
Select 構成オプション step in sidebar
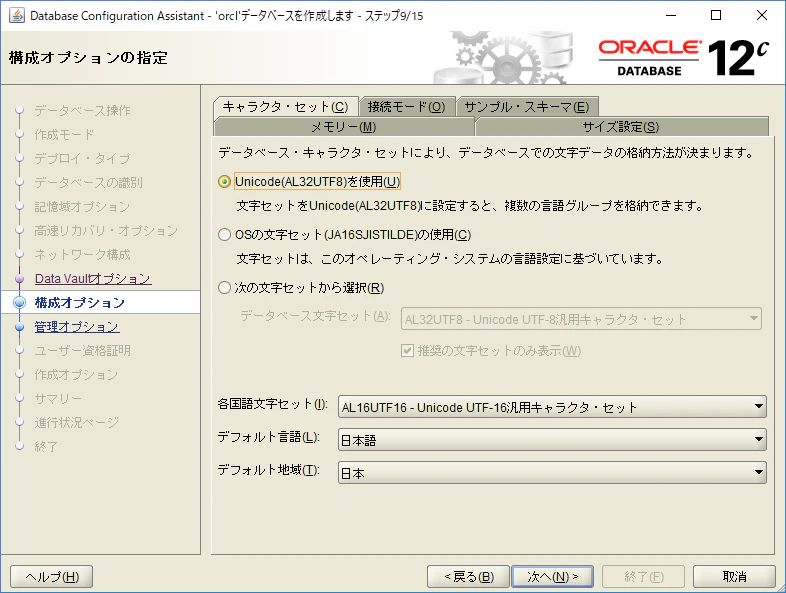click(x=80, y=303)
